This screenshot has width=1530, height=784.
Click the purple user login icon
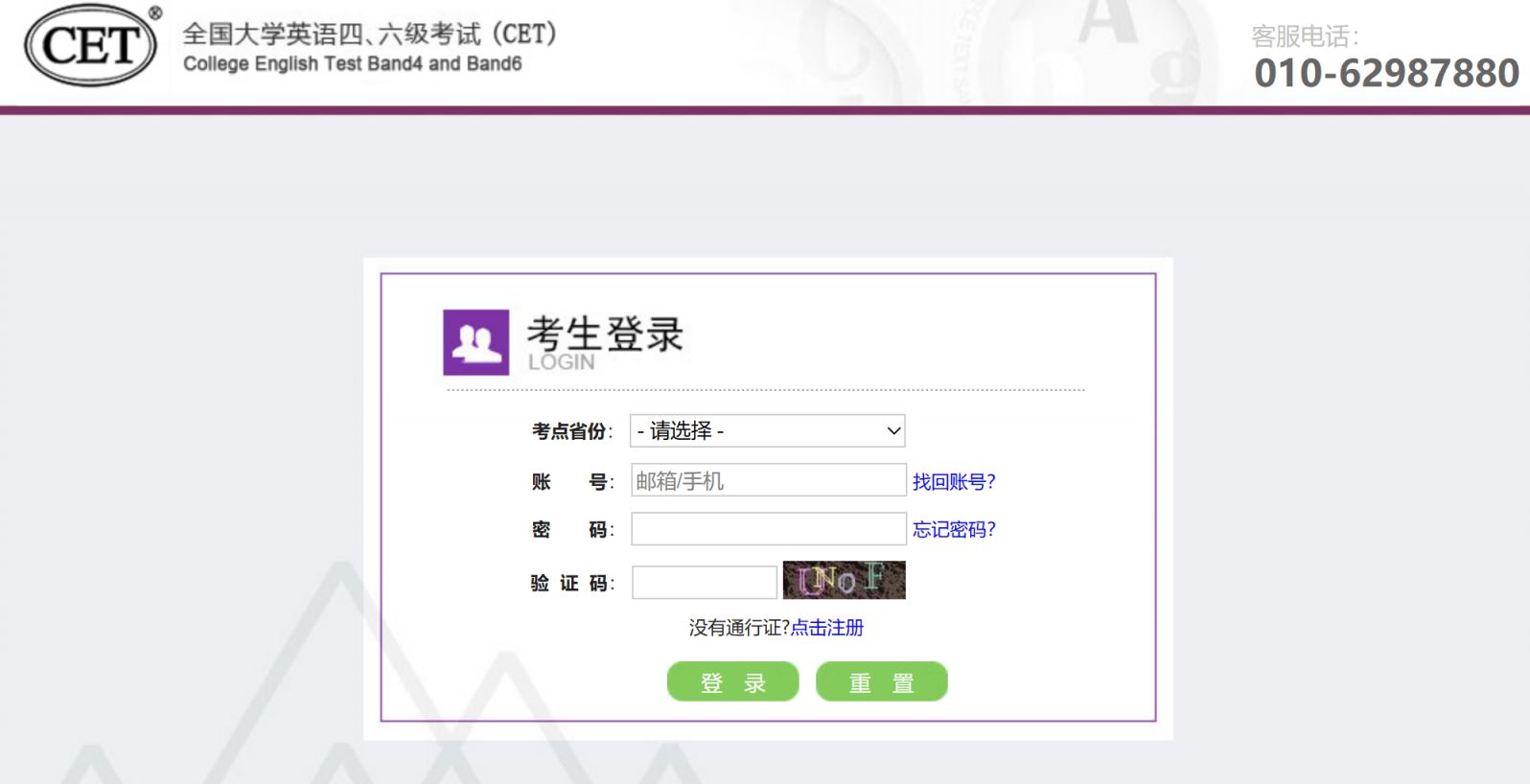click(x=475, y=342)
